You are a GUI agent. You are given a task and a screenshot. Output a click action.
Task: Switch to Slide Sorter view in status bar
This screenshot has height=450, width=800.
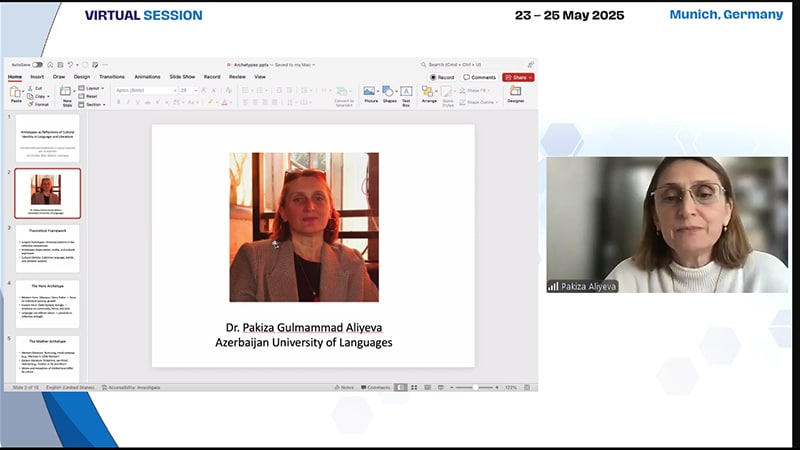[x=413, y=387]
